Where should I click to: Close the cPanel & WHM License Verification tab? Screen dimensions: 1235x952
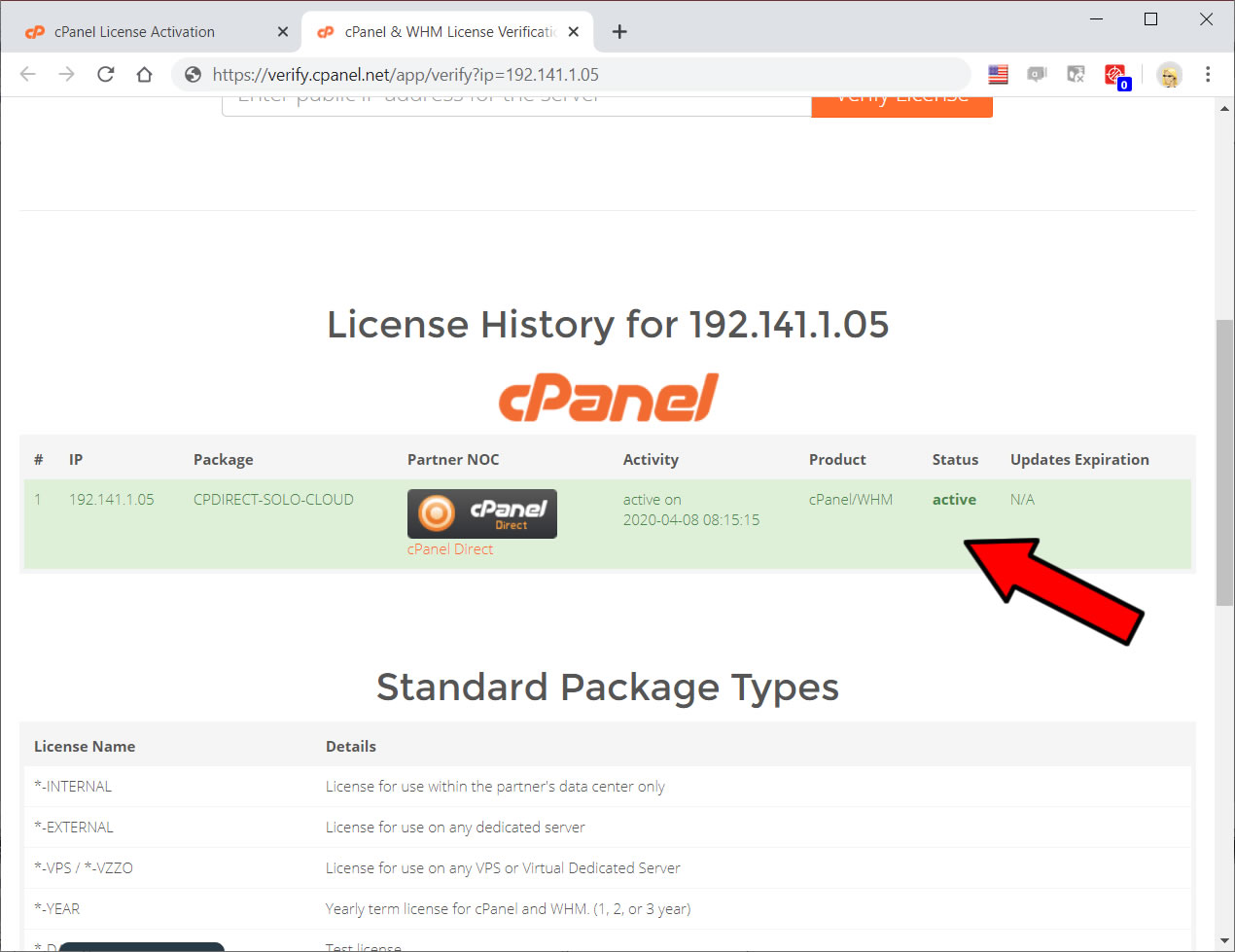tap(574, 32)
